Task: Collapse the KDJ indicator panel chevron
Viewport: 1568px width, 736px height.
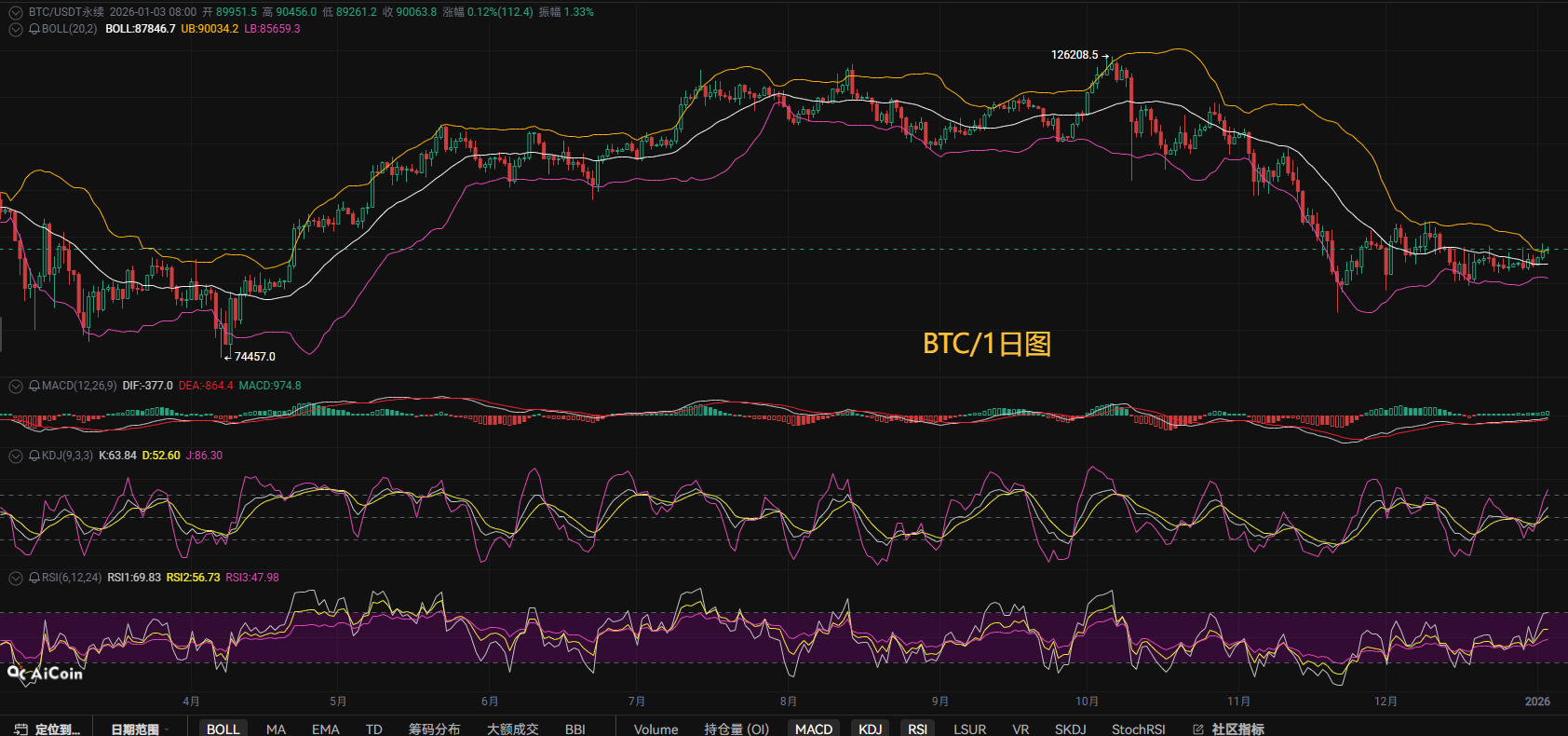Action: pos(16,456)
